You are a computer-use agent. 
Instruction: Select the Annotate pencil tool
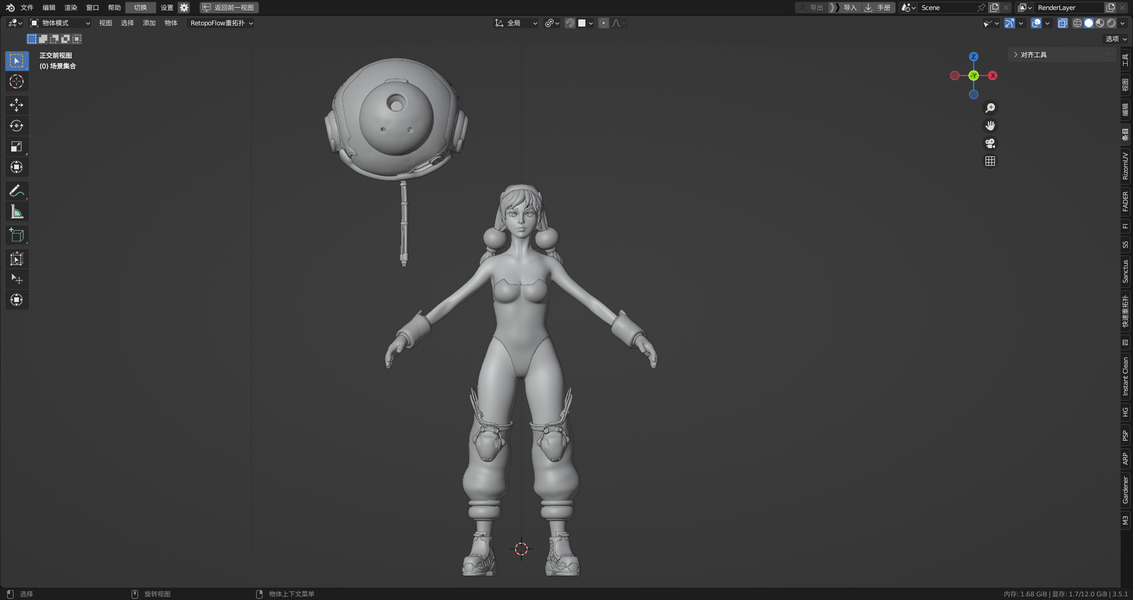(x=17, y=191)
